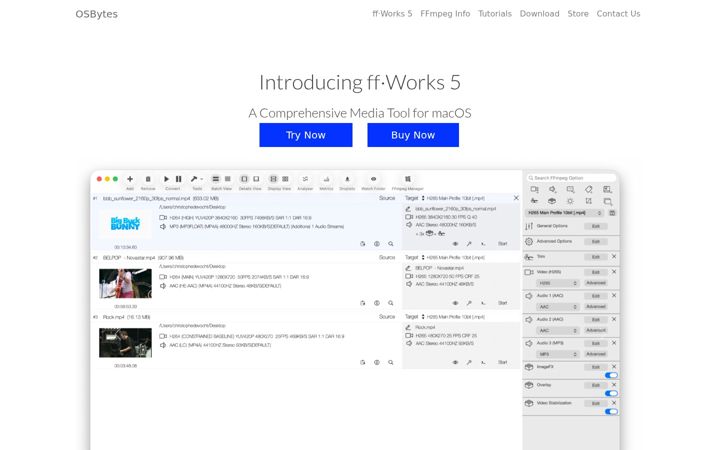Click the wrench icon in BELPOP target row

[469, 303]
